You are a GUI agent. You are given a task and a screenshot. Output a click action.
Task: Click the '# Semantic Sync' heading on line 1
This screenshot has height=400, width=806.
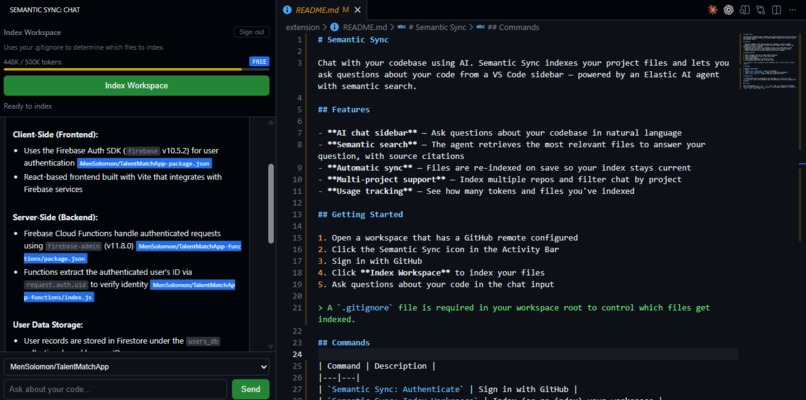pyautogui.click(x=353, y=40)
